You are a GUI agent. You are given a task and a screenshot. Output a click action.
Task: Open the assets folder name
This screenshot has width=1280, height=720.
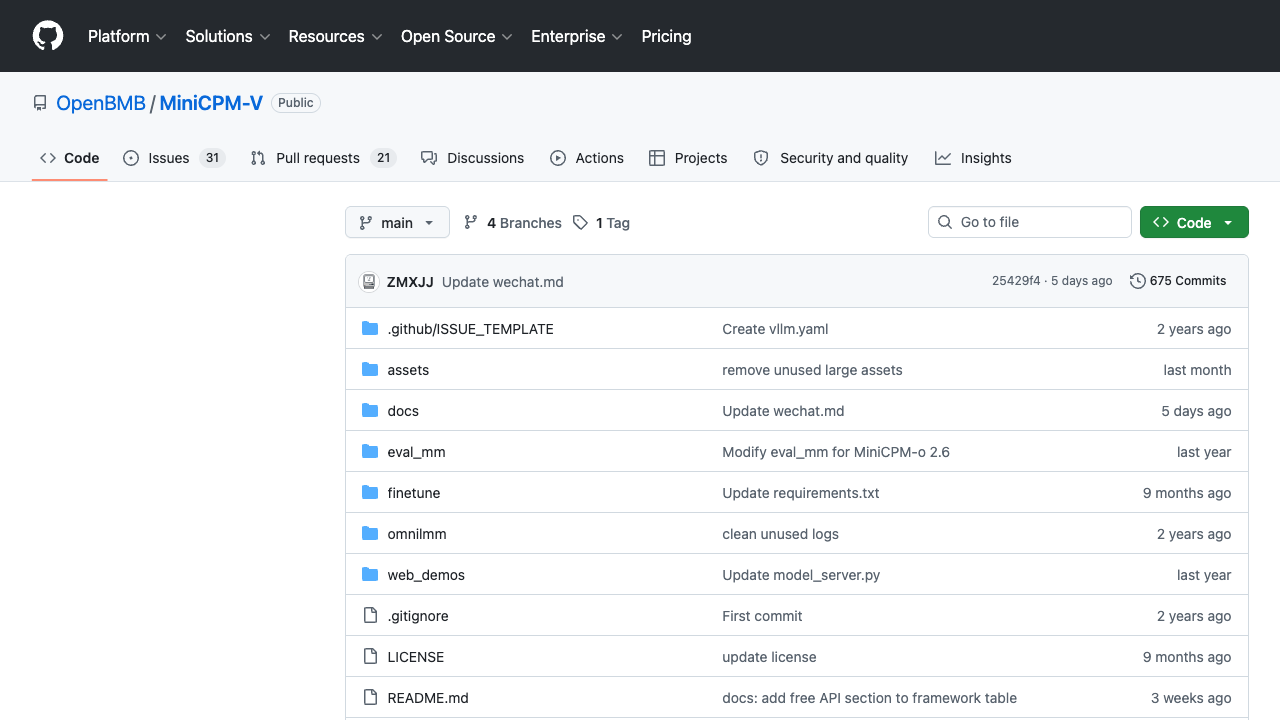point(408,370)
